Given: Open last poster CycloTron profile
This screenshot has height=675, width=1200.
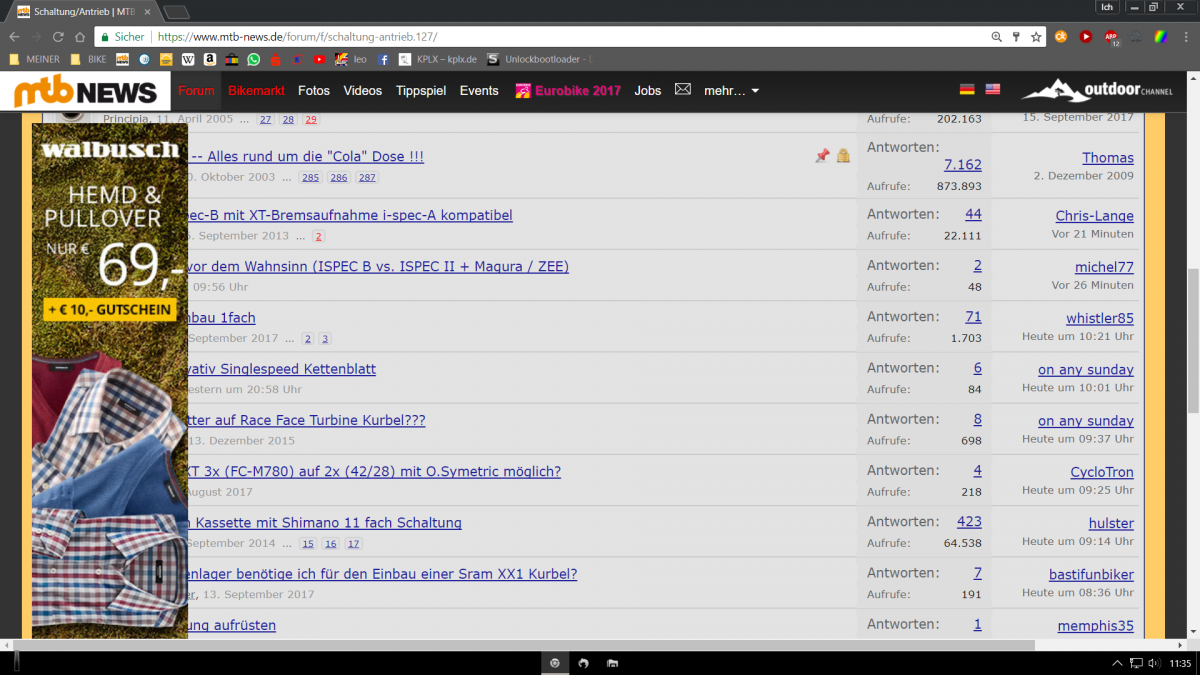Looking at the screenshot, I should (1102, 472).
